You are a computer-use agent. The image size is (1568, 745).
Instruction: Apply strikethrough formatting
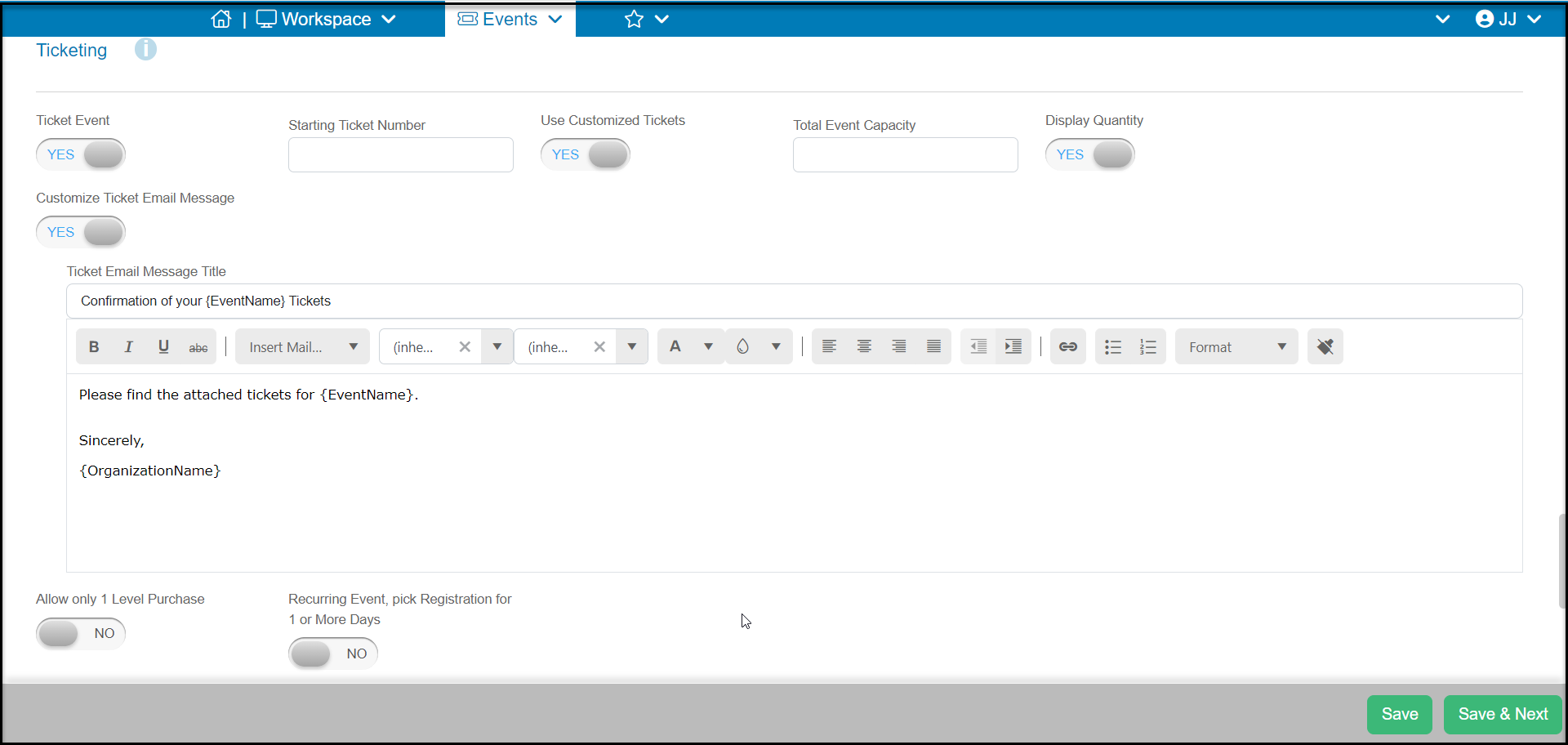pyautogui.click(x=198, y=346)
